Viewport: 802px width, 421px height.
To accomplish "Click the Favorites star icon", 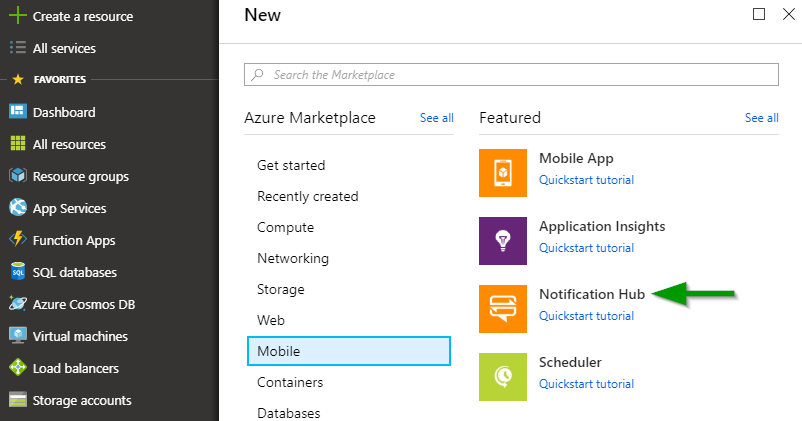I will coord(18,79).
